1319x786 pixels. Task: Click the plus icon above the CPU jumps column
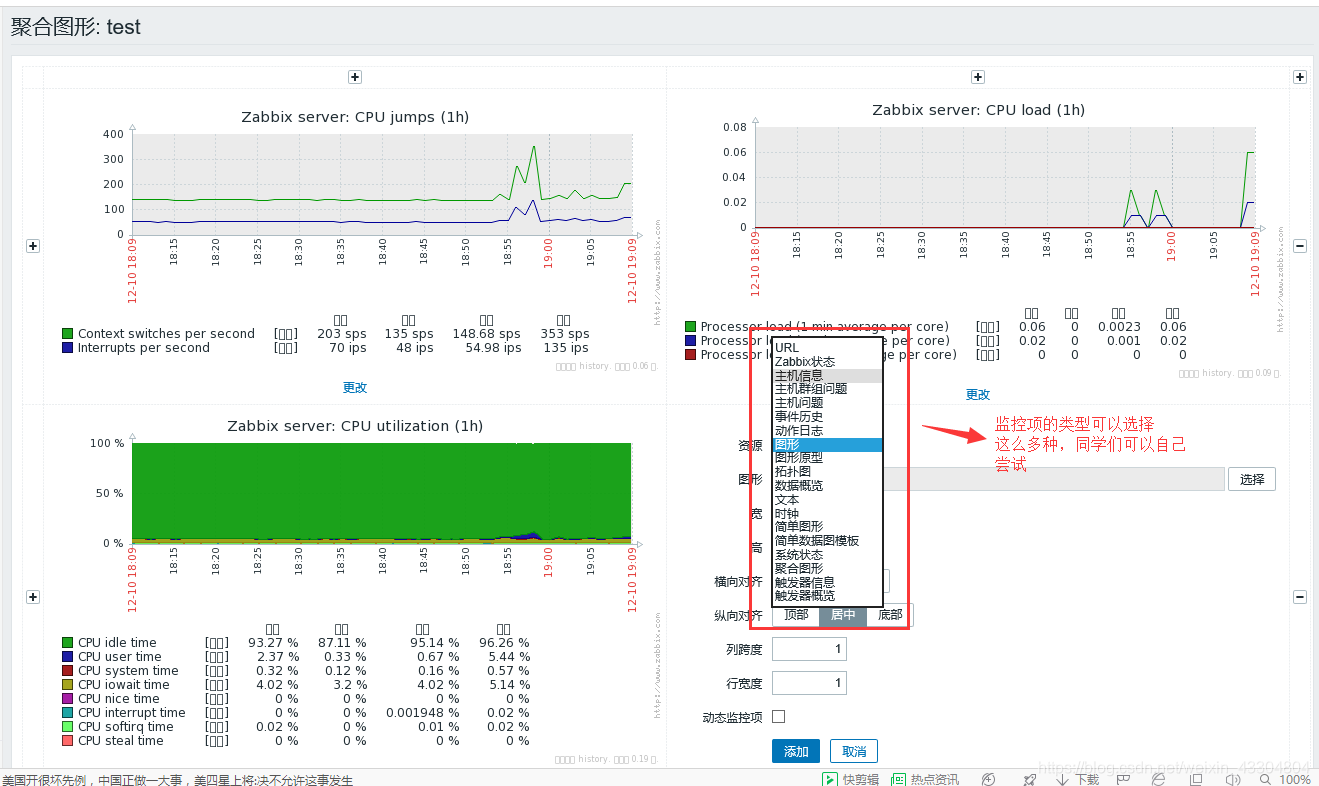[x=354, y=77]
